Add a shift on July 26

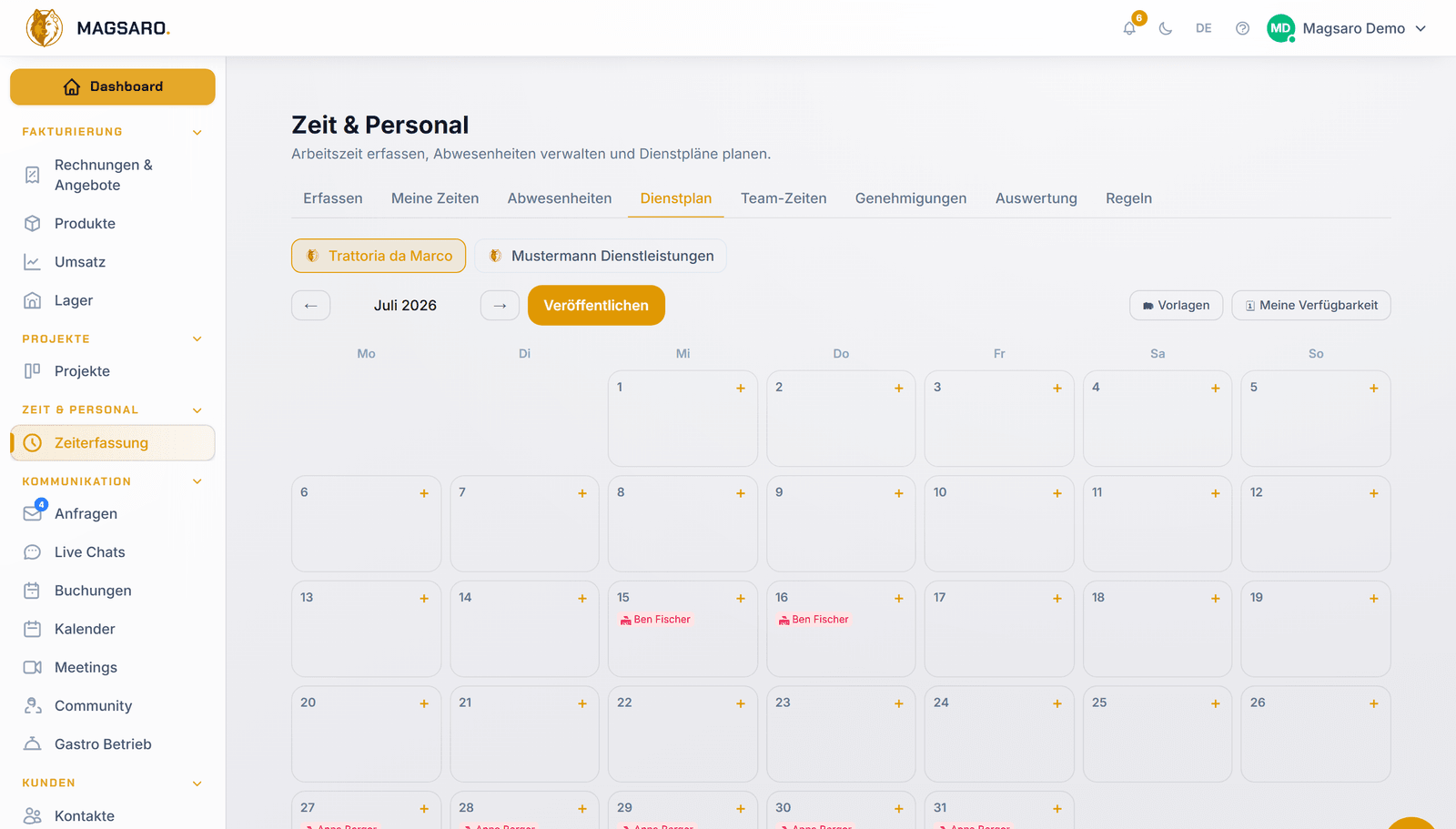1374,703
